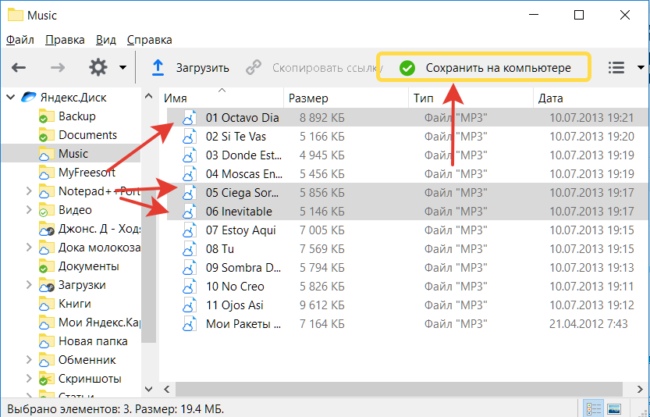Image resolution: width=650 pixels, height=417 pixels.
Task: Click Сохранить на компьютере button
Action: tap(484, 68)
